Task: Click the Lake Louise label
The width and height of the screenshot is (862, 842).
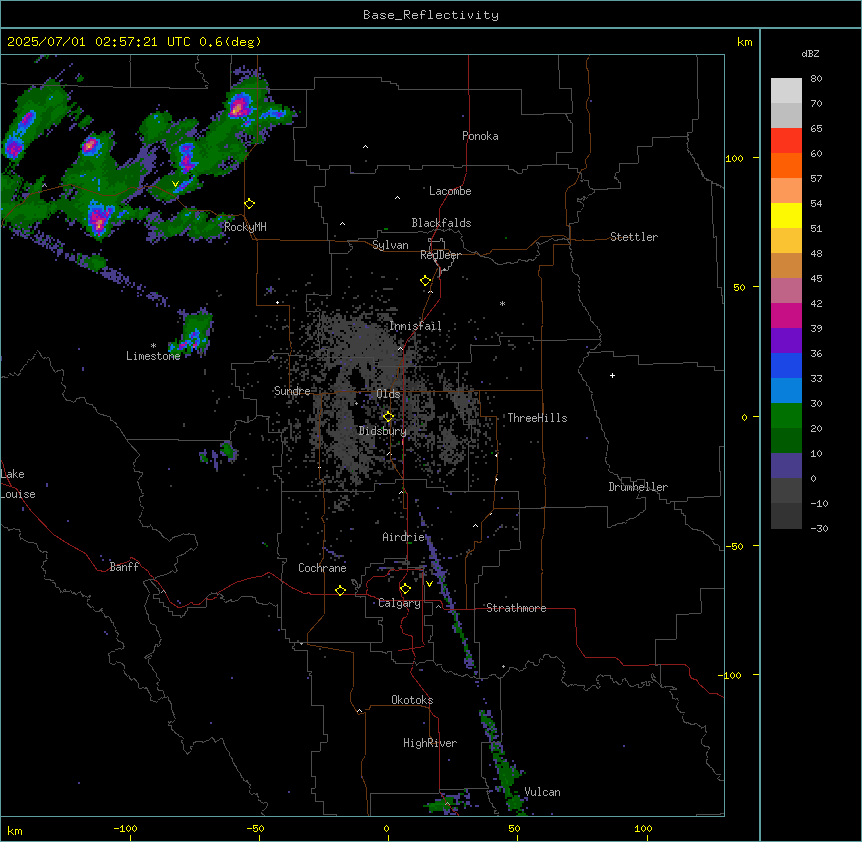Action: coord(18,484)
